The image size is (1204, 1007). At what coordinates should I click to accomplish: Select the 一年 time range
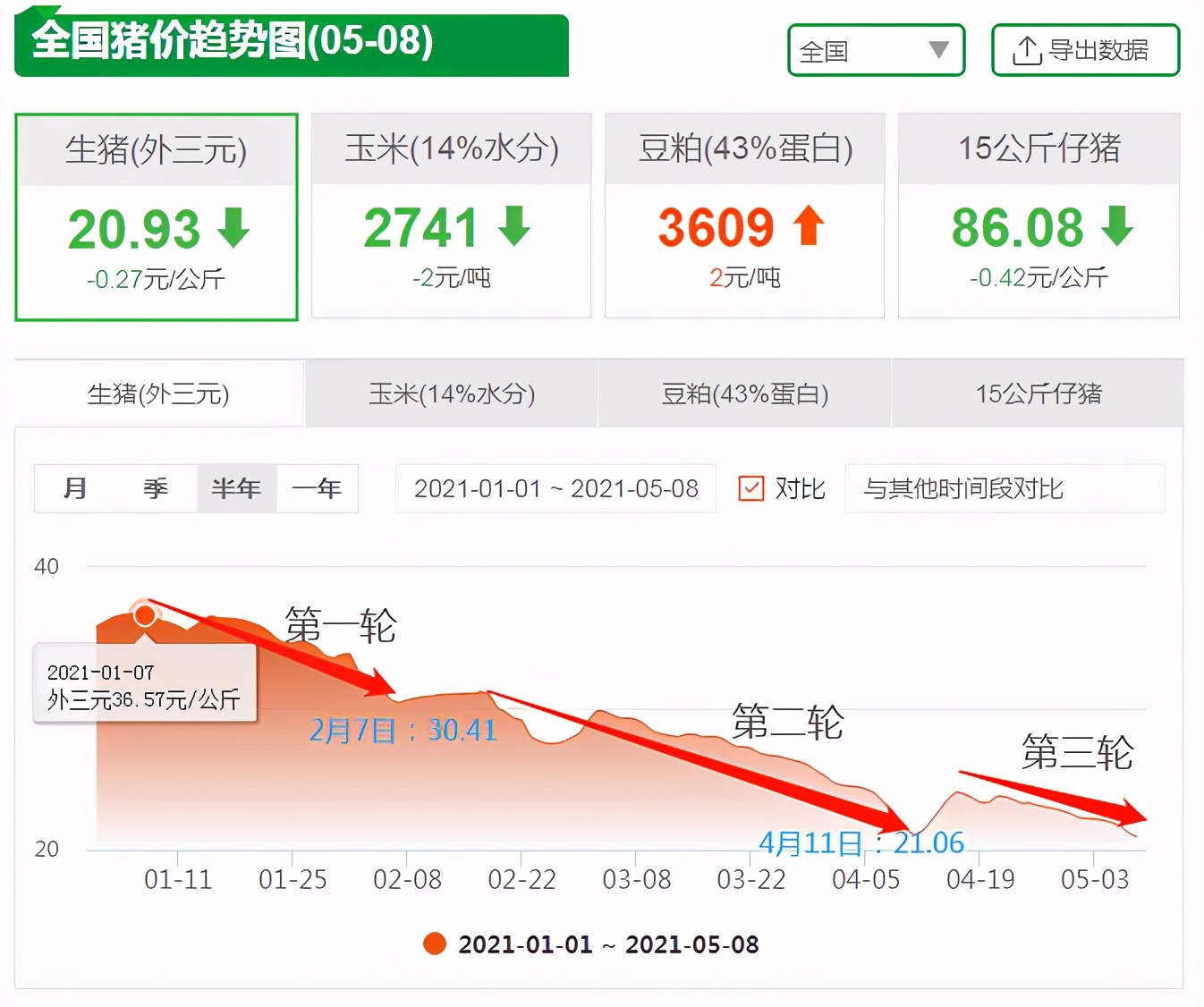(x=317, y=488)
